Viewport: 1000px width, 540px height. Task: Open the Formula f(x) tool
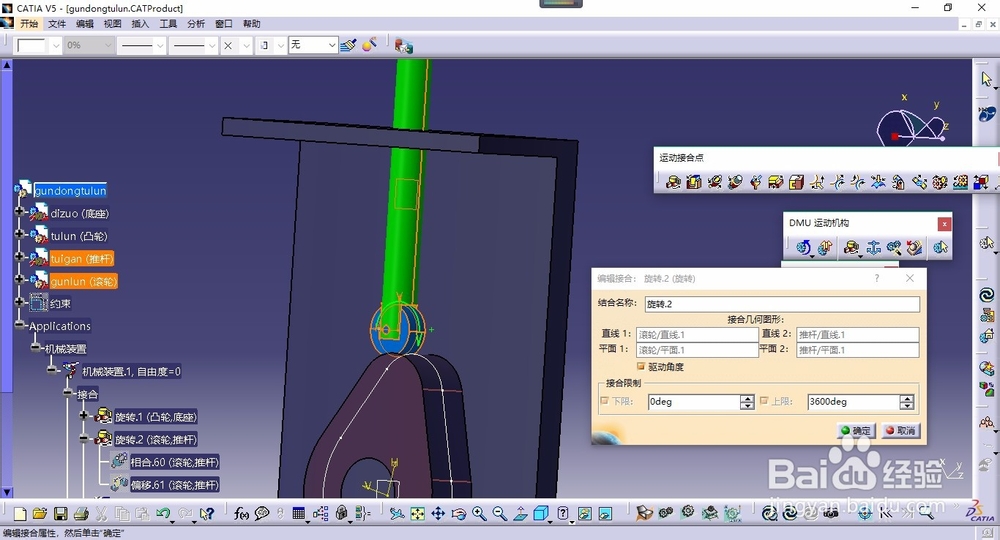(x=241, y=514)
